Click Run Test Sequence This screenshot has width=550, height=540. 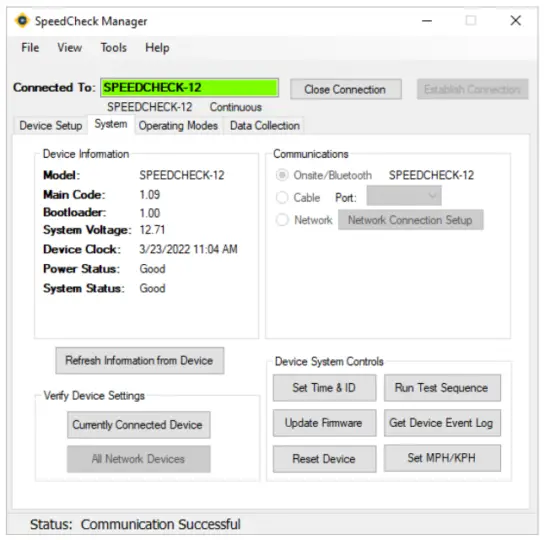pyautogui.click(x=442, y=388)
